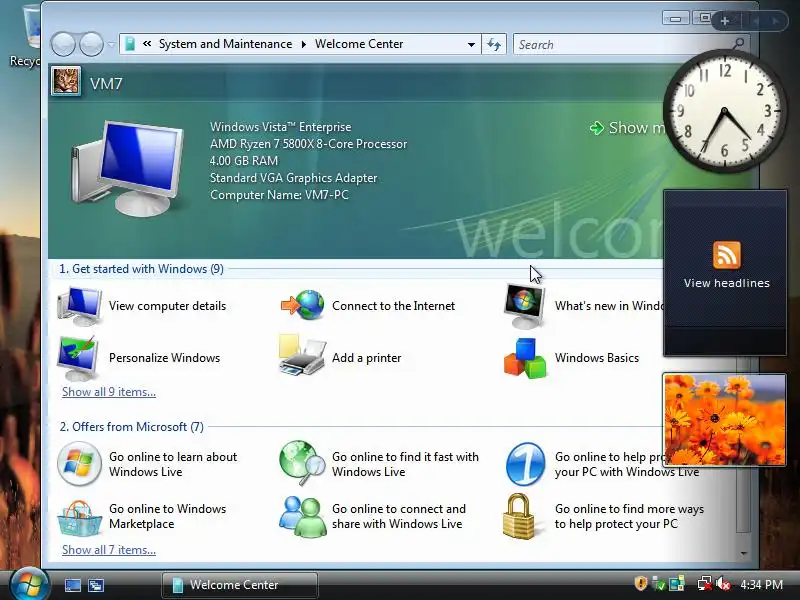Click the taskbar clock showing 4:34 PM
This screenshot has height=600, width=800.
761,584
